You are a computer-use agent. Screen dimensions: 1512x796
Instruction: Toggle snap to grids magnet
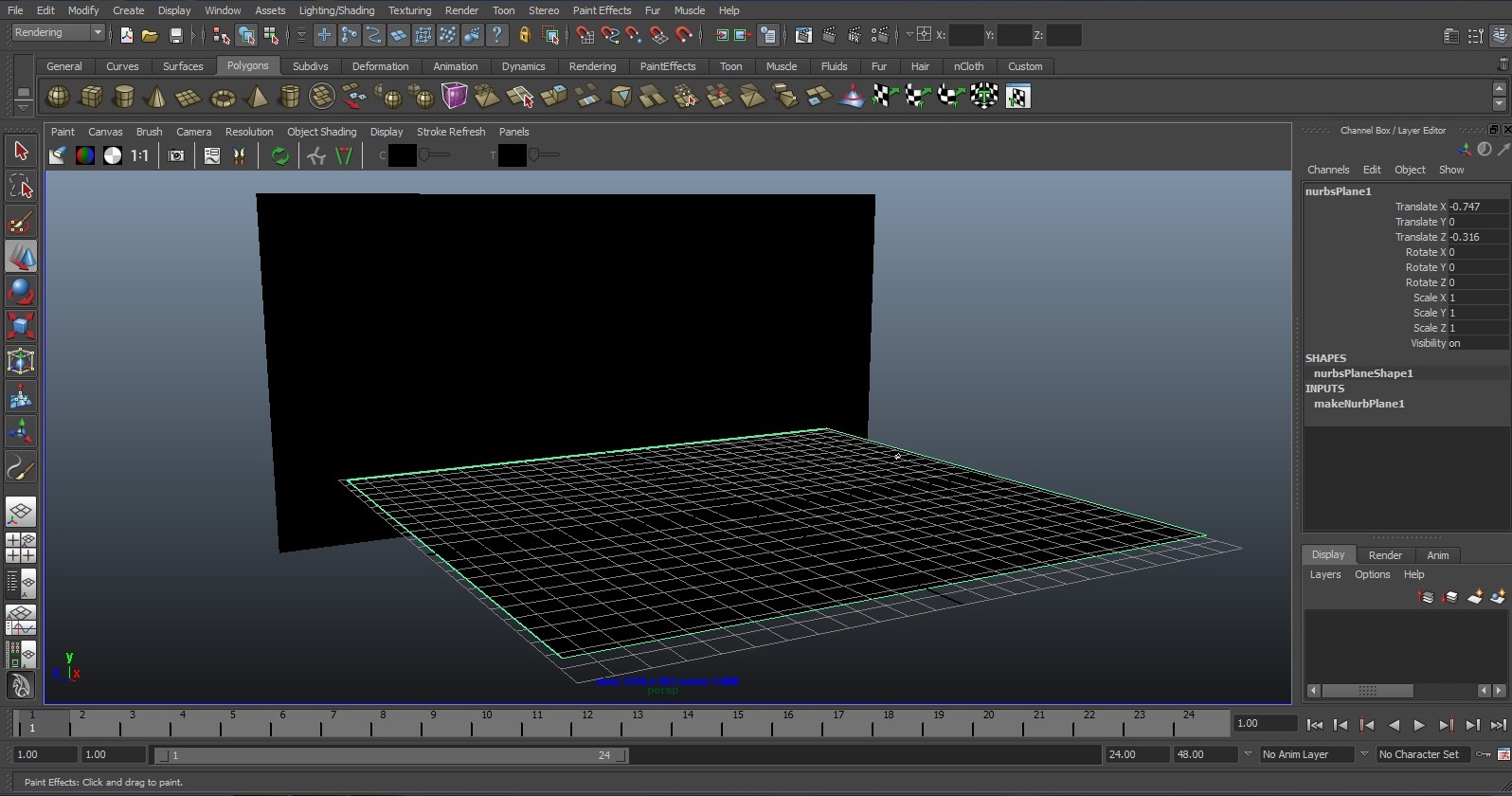[x=585, y=36]
